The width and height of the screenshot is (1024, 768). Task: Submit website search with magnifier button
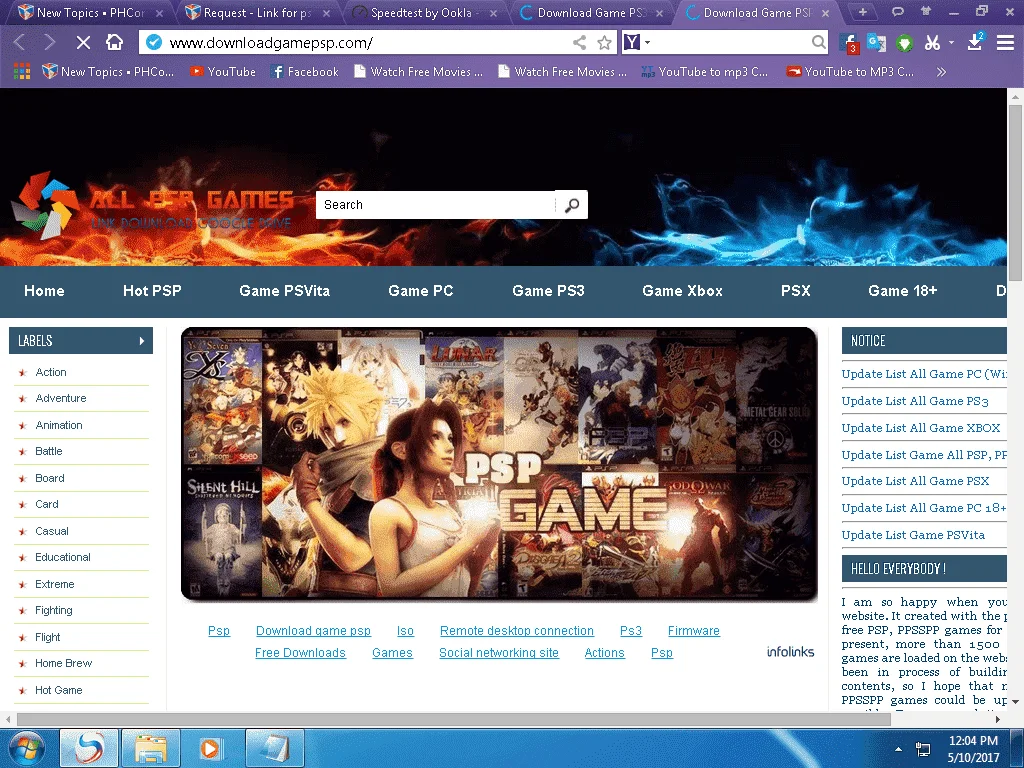click(571, 205)
